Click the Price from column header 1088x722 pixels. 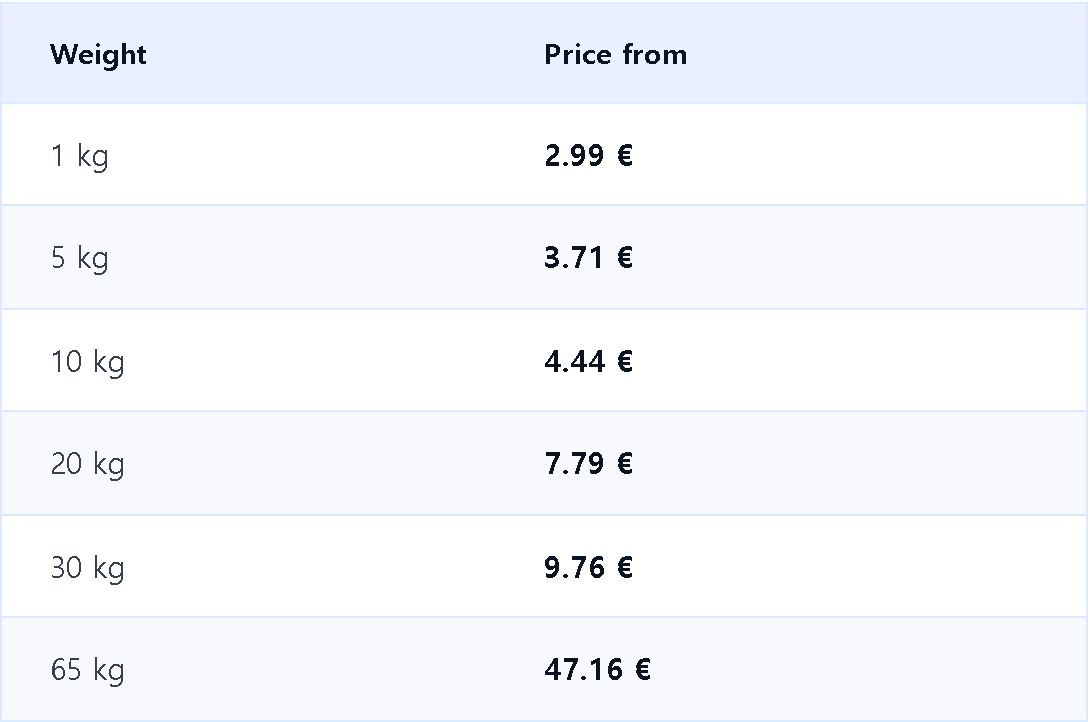point(615,55)
